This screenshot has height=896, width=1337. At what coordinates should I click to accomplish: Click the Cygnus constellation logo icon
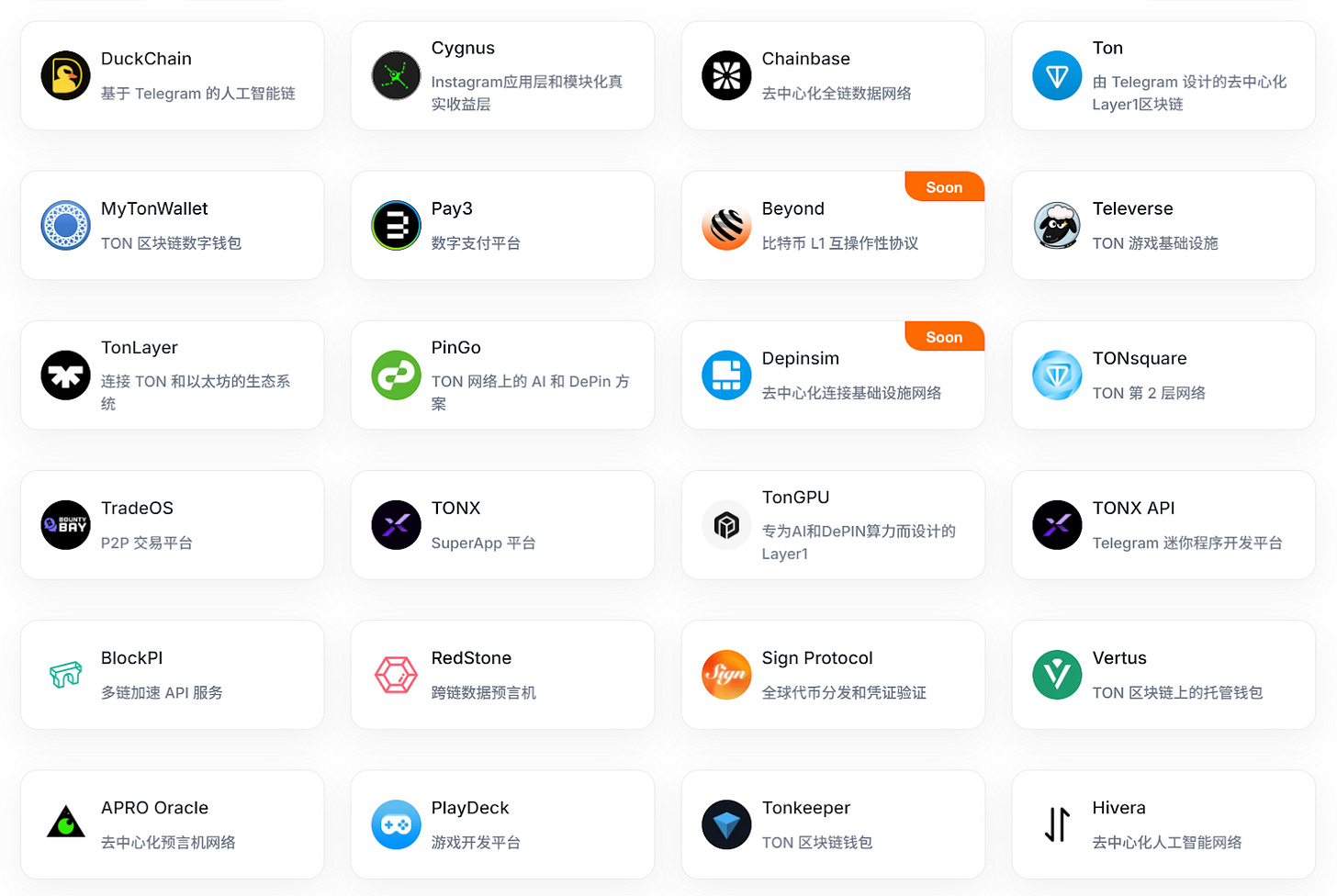point(396,75)
